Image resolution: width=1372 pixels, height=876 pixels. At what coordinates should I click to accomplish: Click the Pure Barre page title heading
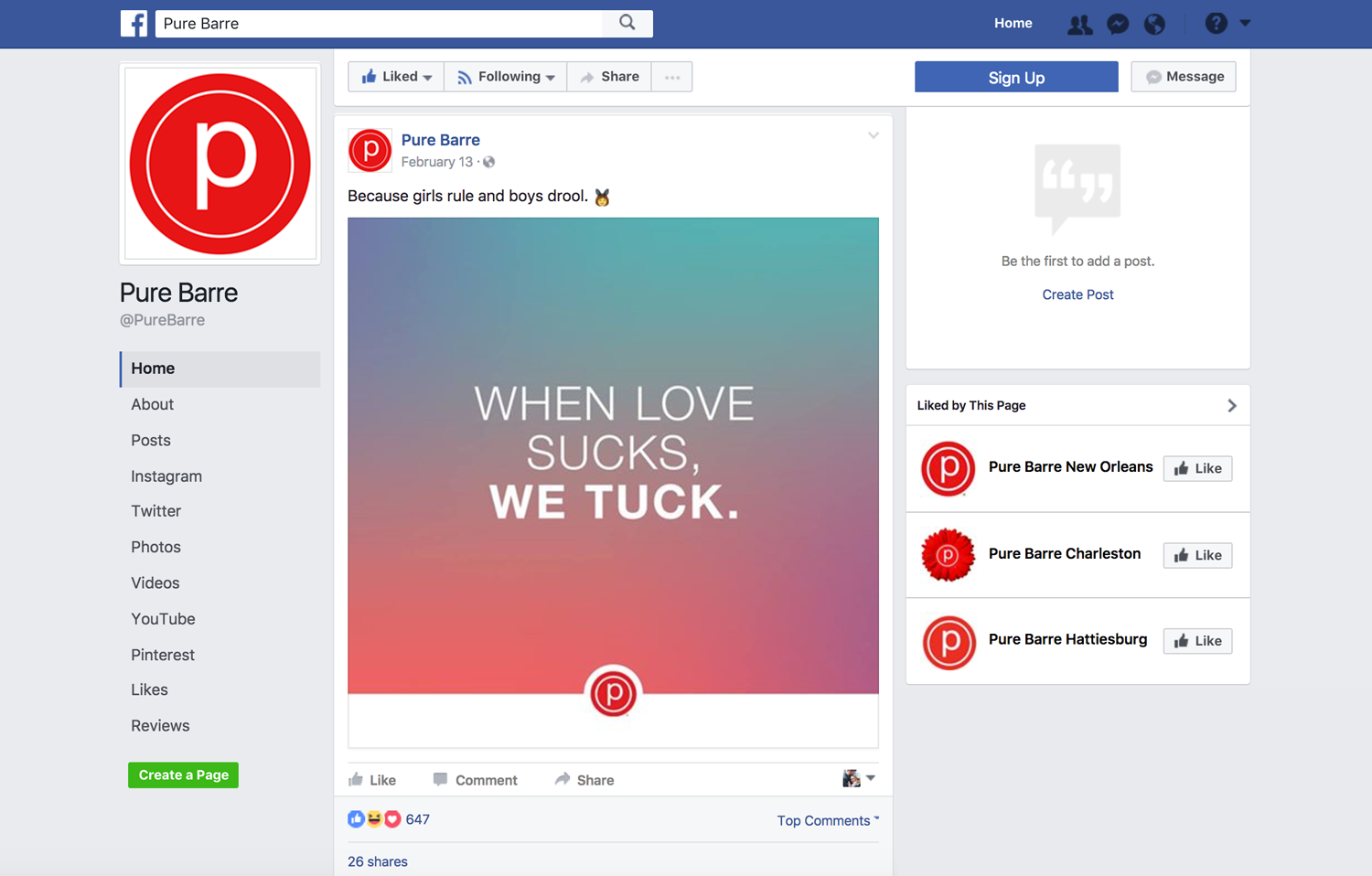click(179, 293)
